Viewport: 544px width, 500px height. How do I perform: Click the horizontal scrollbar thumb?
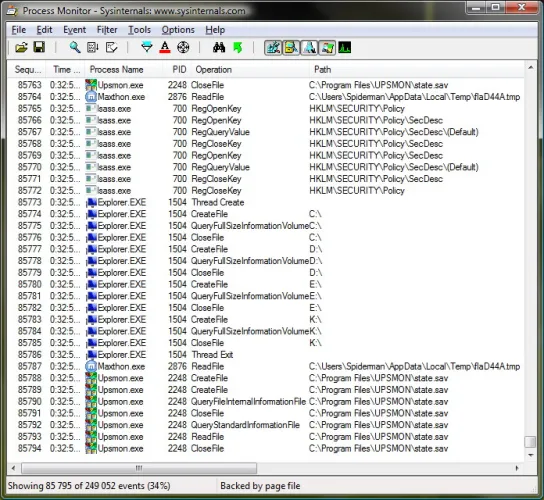[x=139, y=468]
